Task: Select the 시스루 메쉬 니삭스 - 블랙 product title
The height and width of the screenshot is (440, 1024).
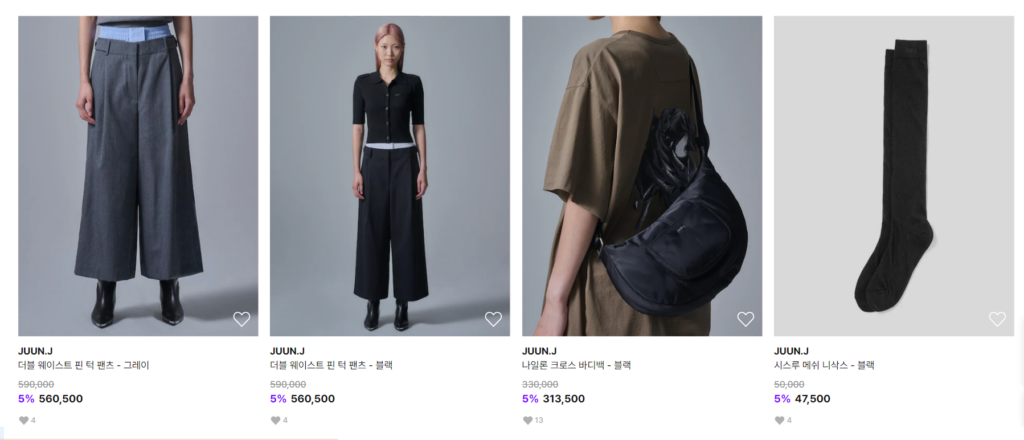Action: (824, 366)
